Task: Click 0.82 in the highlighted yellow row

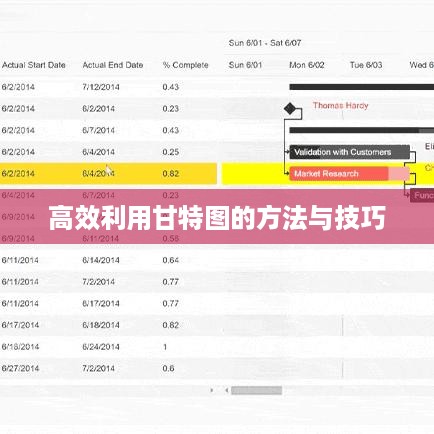Action: [x=171, y=174]
